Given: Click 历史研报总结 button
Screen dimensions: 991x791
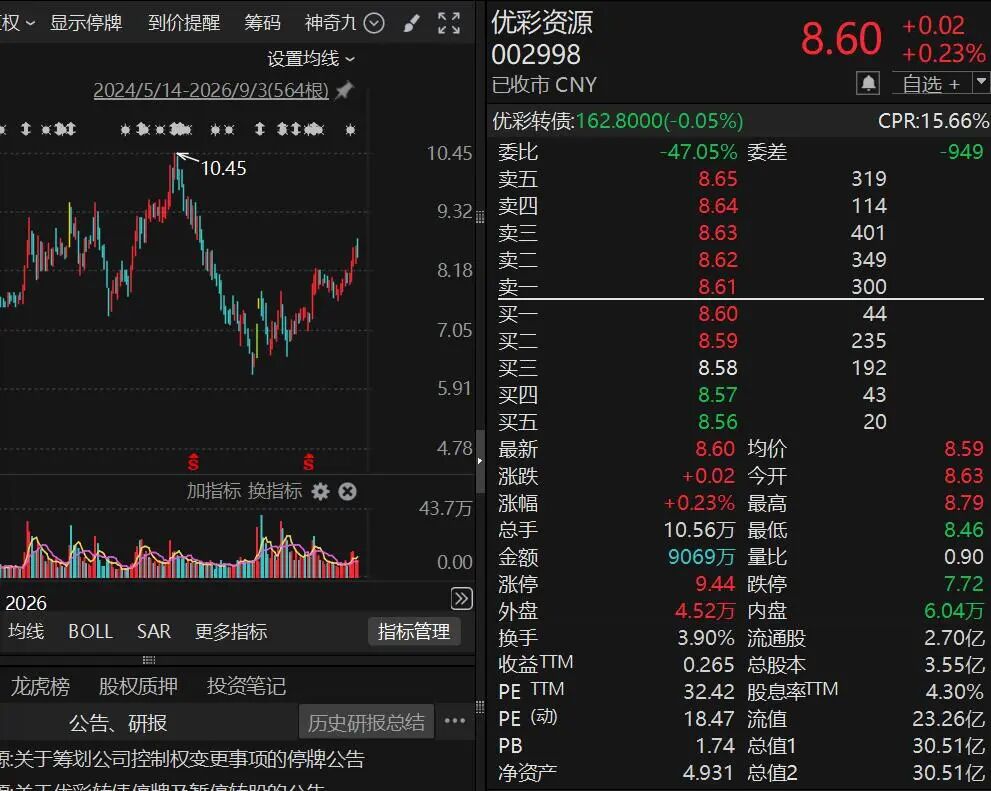Looking at the screenshot, I should pos(367,722).
